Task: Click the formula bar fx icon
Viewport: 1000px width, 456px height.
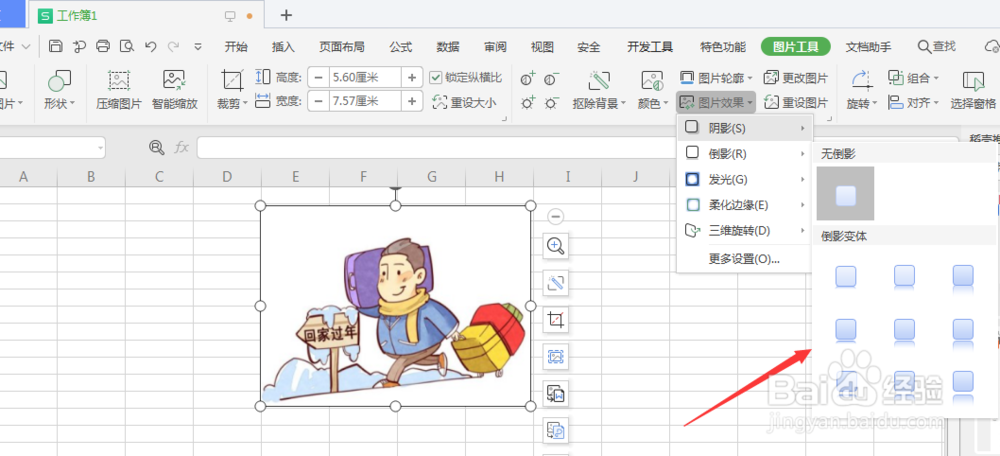Action: (182, 147)
